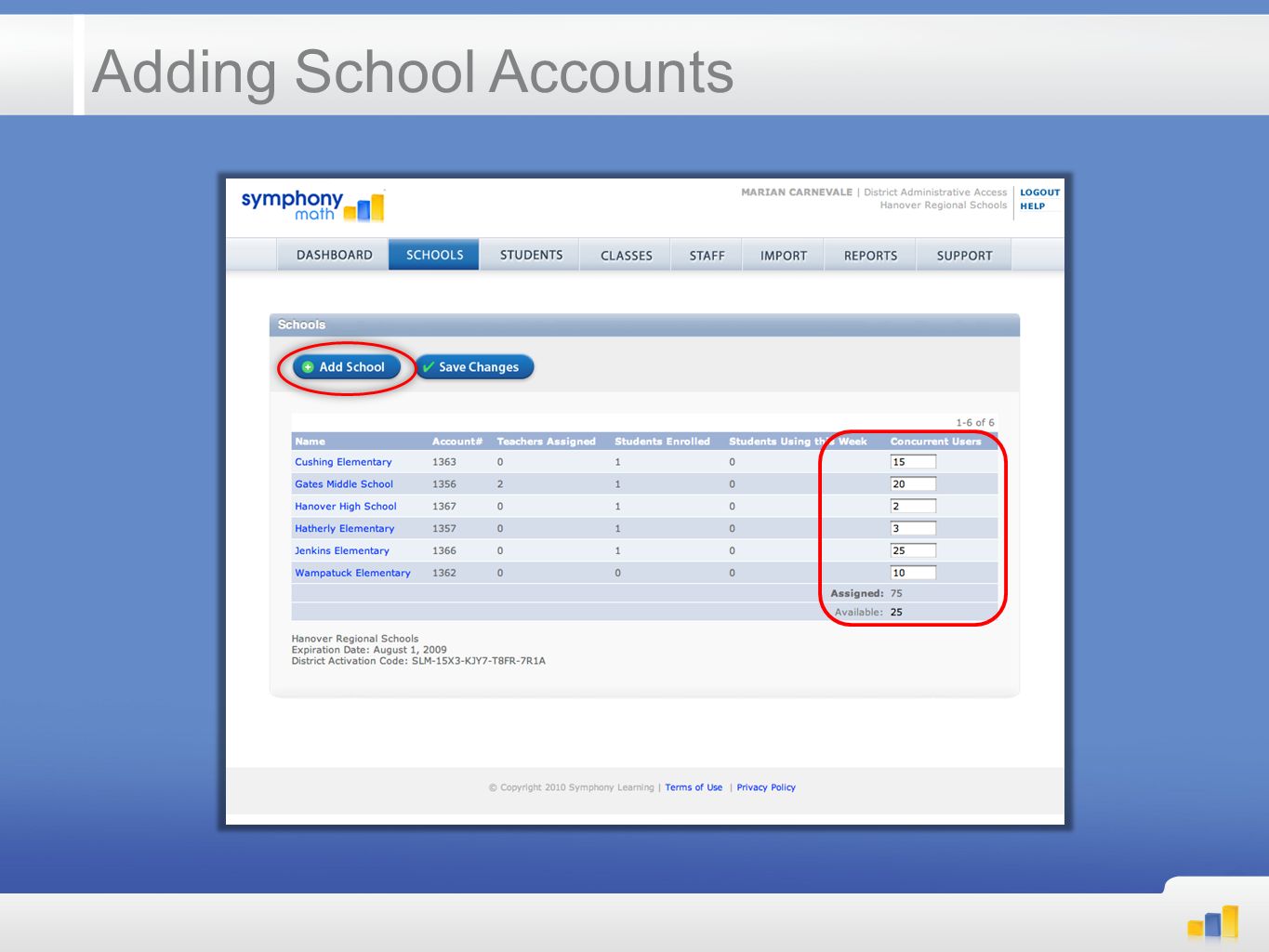Screen dimensions: 1269x952
Task: Click the Save Changes button
Action: tap(474, 367)
